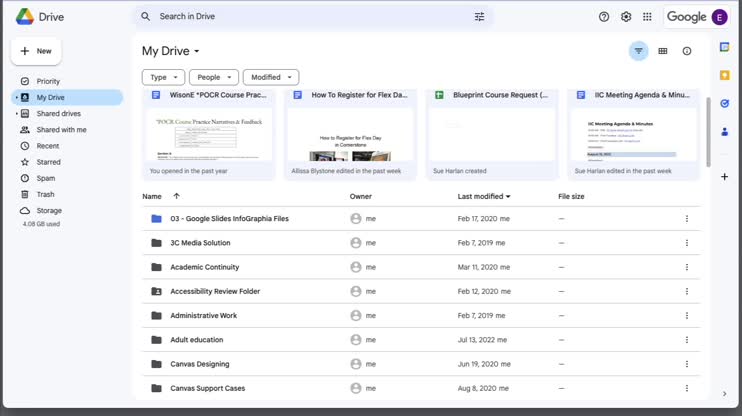Open Contacts side panel icon
Screen dimensions: 742x416
point(724,132)
